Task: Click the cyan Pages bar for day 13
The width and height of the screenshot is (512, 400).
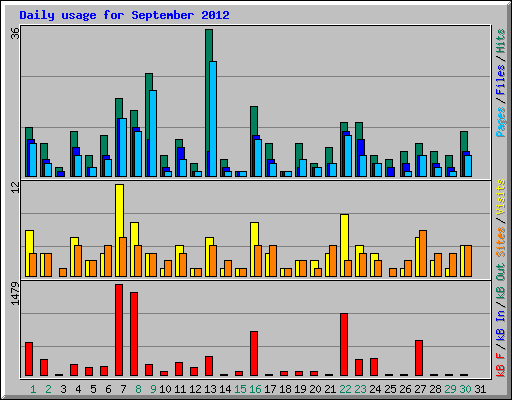Action: [x=213, y=119]
